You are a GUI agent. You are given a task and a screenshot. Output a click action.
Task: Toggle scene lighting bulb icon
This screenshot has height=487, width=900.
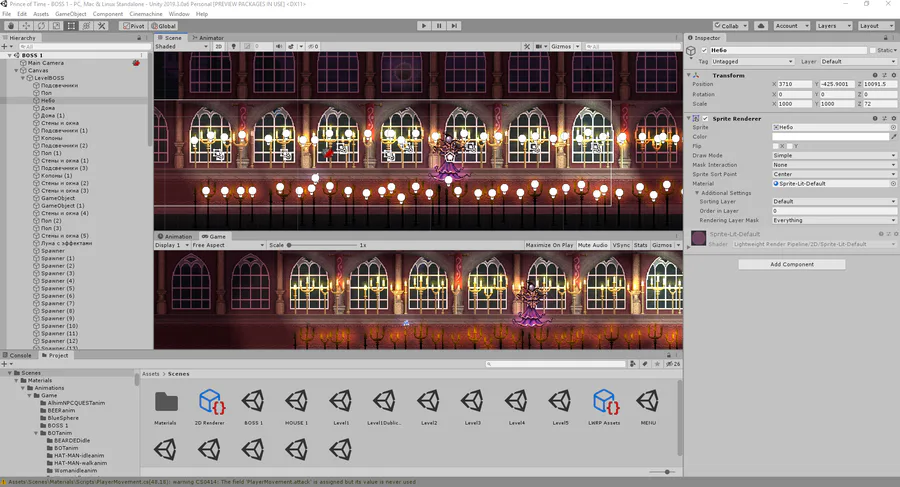[234, 47]
